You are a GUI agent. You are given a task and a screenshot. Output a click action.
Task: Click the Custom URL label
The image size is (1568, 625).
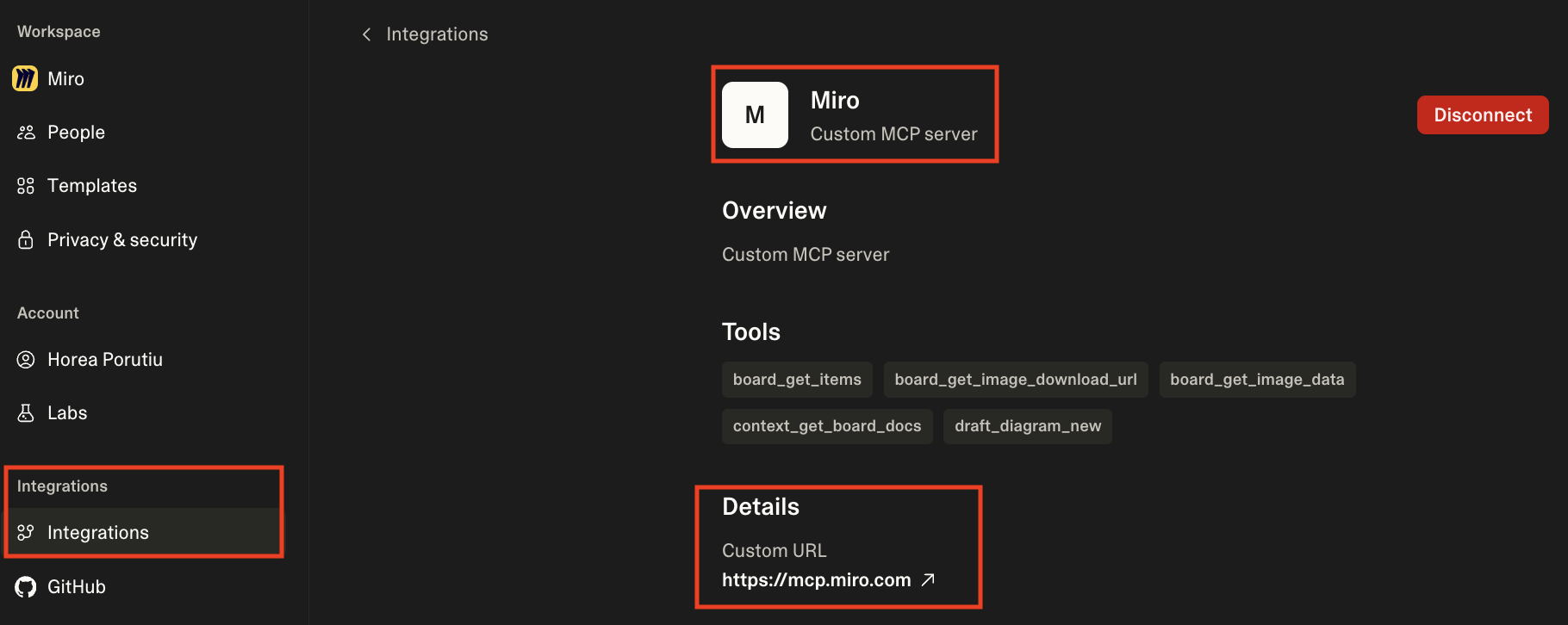click(x=775, y=551)
